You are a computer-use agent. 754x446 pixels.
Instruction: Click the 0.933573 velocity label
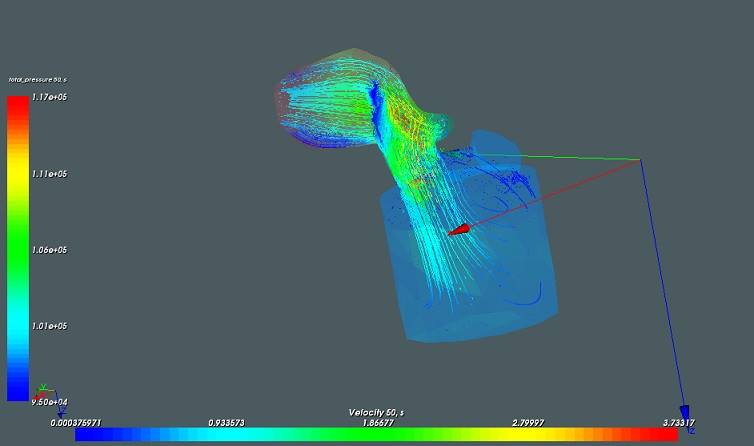[x=226, y=423]
